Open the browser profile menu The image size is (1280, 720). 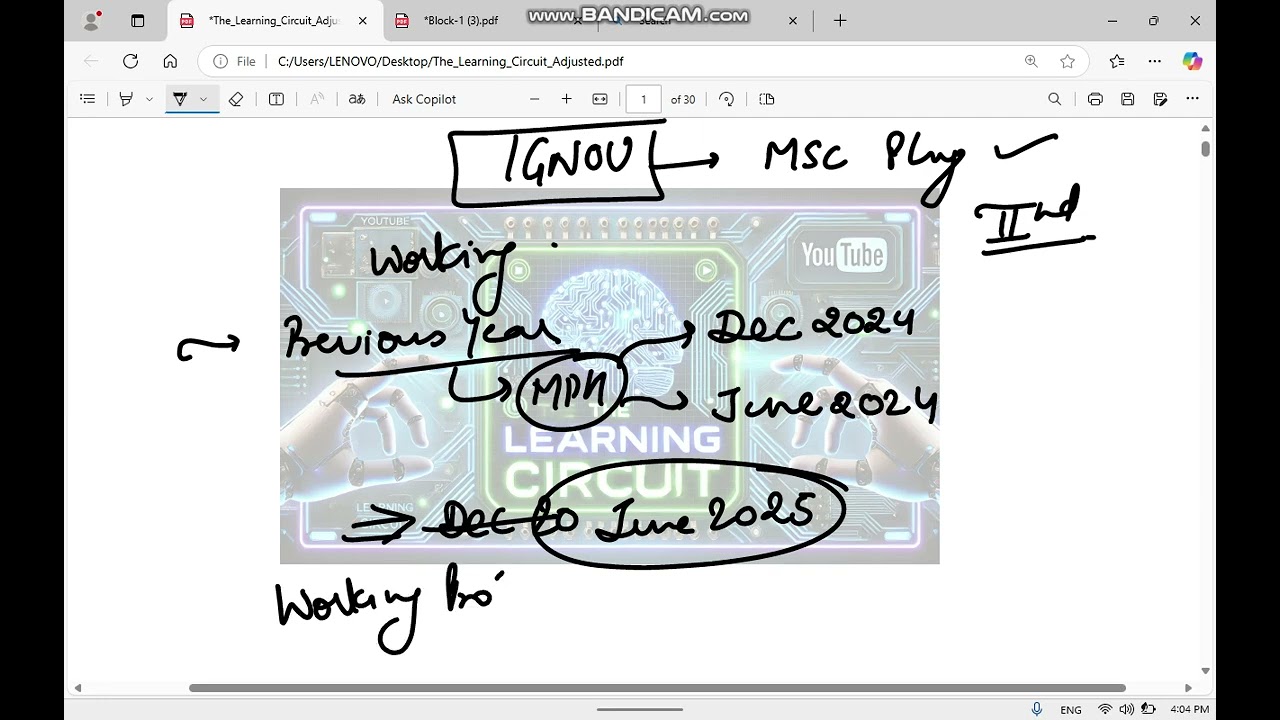click(92, 20)
